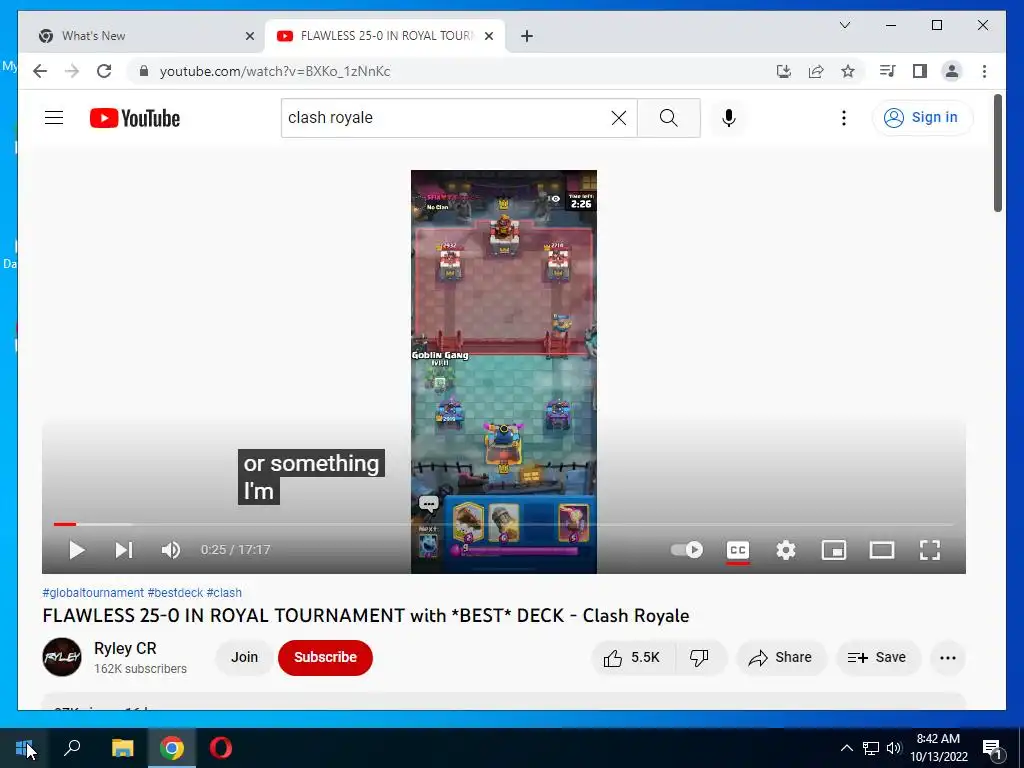
Task: Click the #bestdeck hashtag
Action: tap(175, 592)
